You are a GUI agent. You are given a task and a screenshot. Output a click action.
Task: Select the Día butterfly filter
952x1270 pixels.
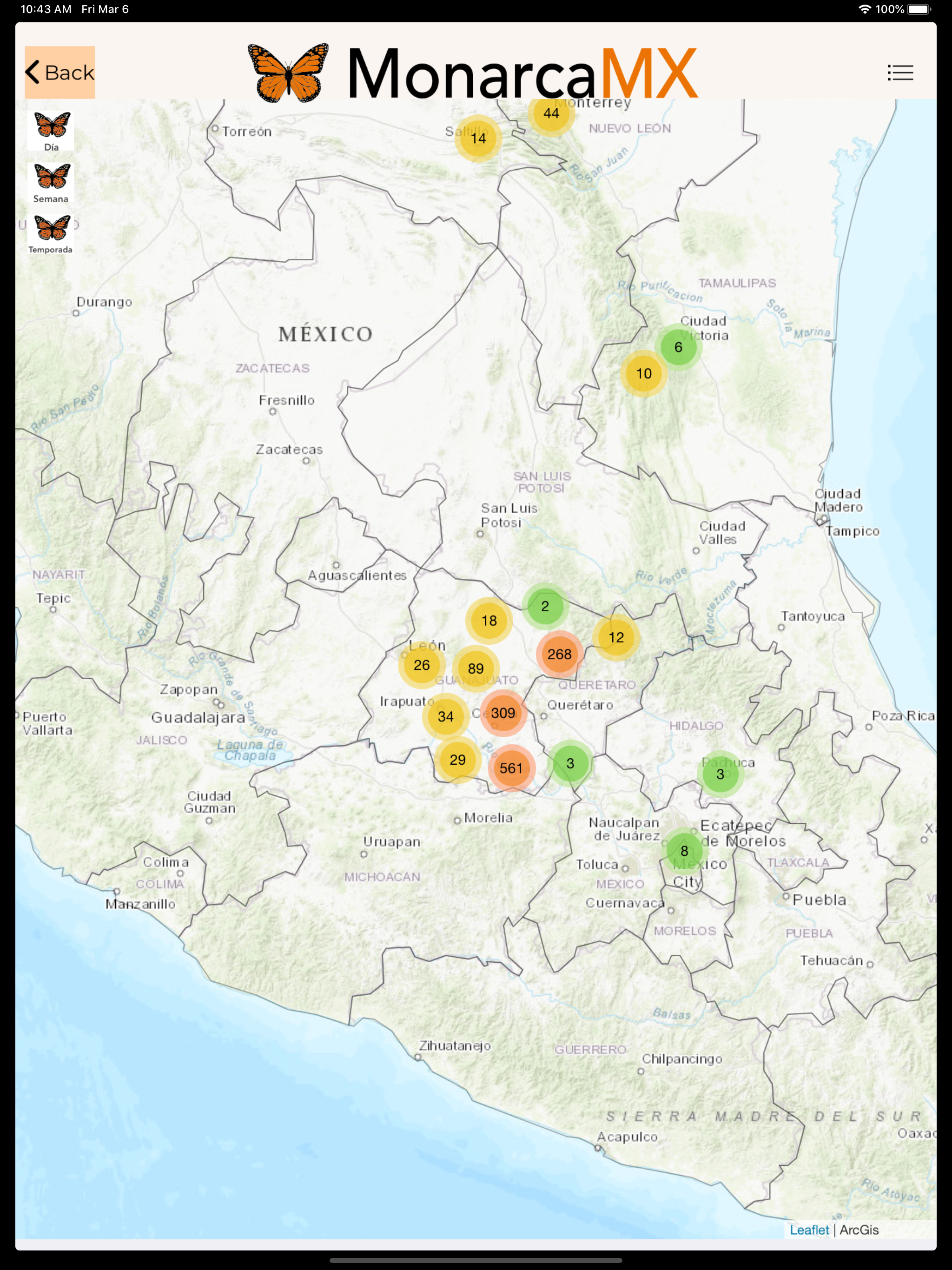[51, 132]
